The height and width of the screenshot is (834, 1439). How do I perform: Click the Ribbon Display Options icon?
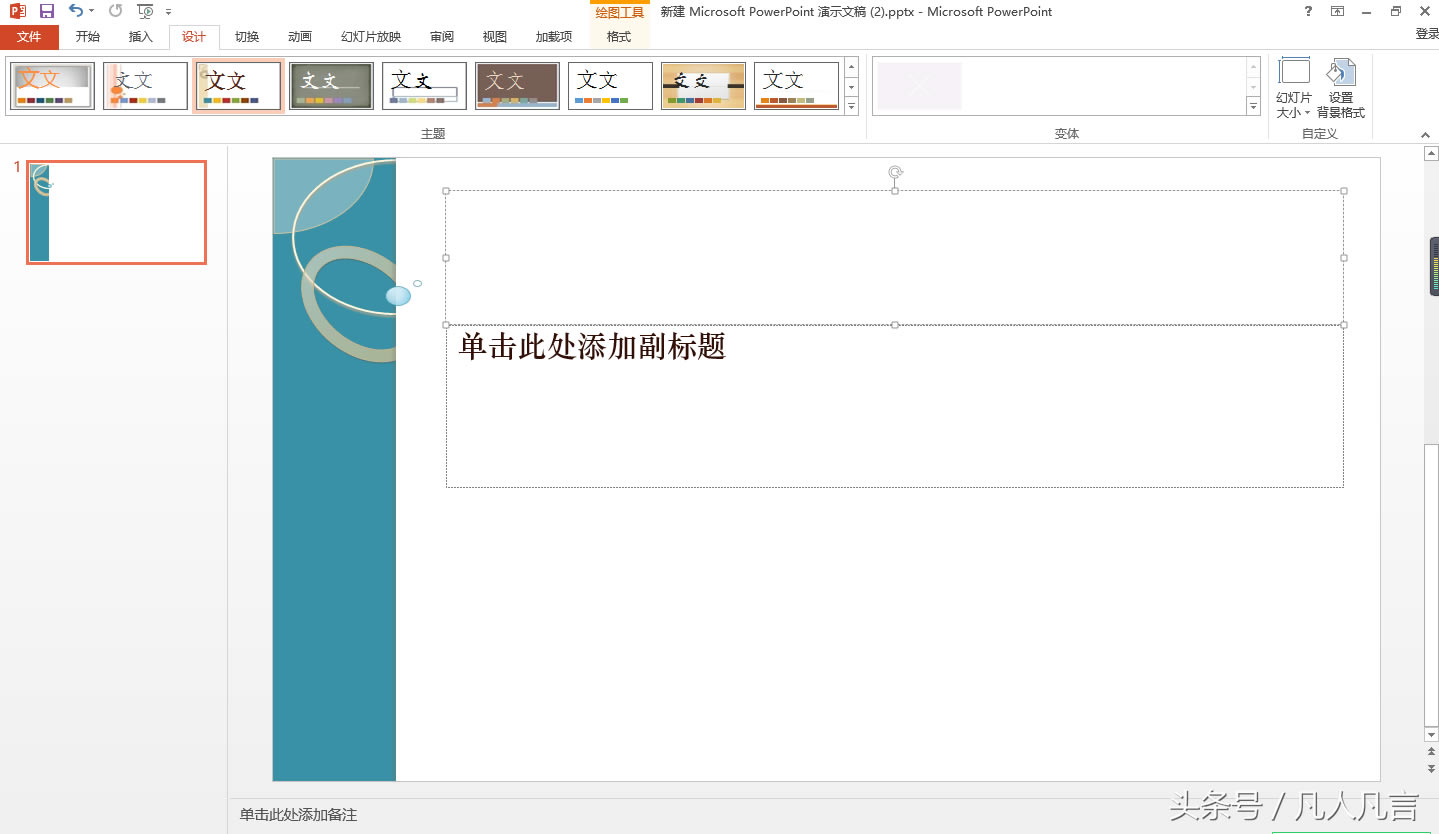pos(1337,12)
